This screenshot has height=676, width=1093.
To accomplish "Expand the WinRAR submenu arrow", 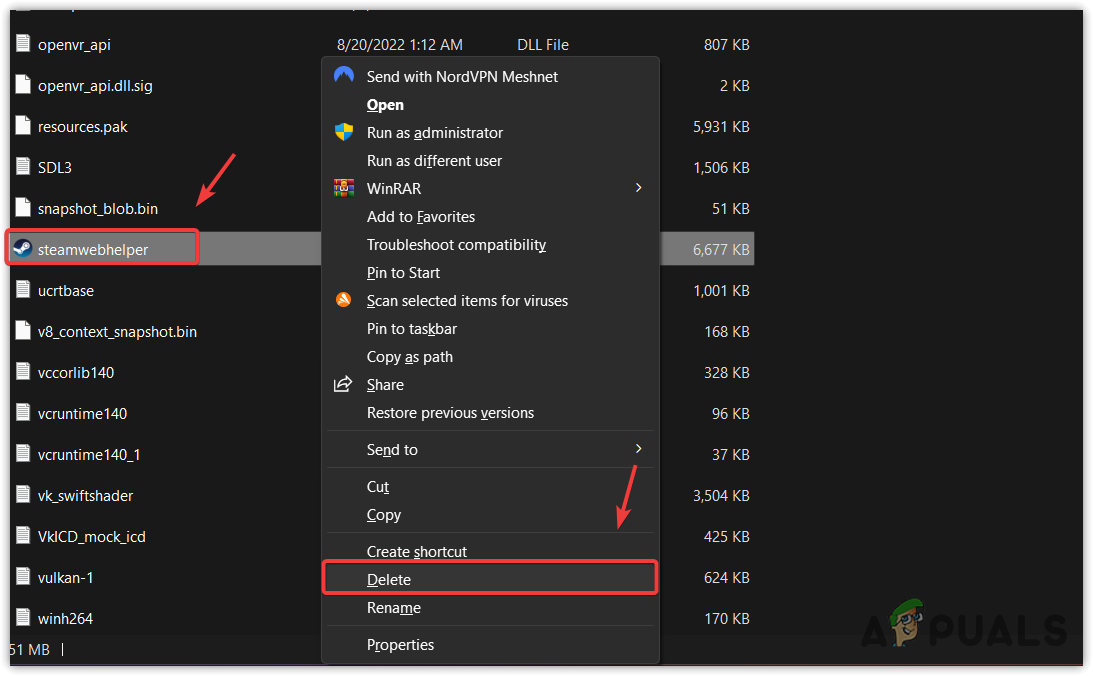I will pos(638,188).
